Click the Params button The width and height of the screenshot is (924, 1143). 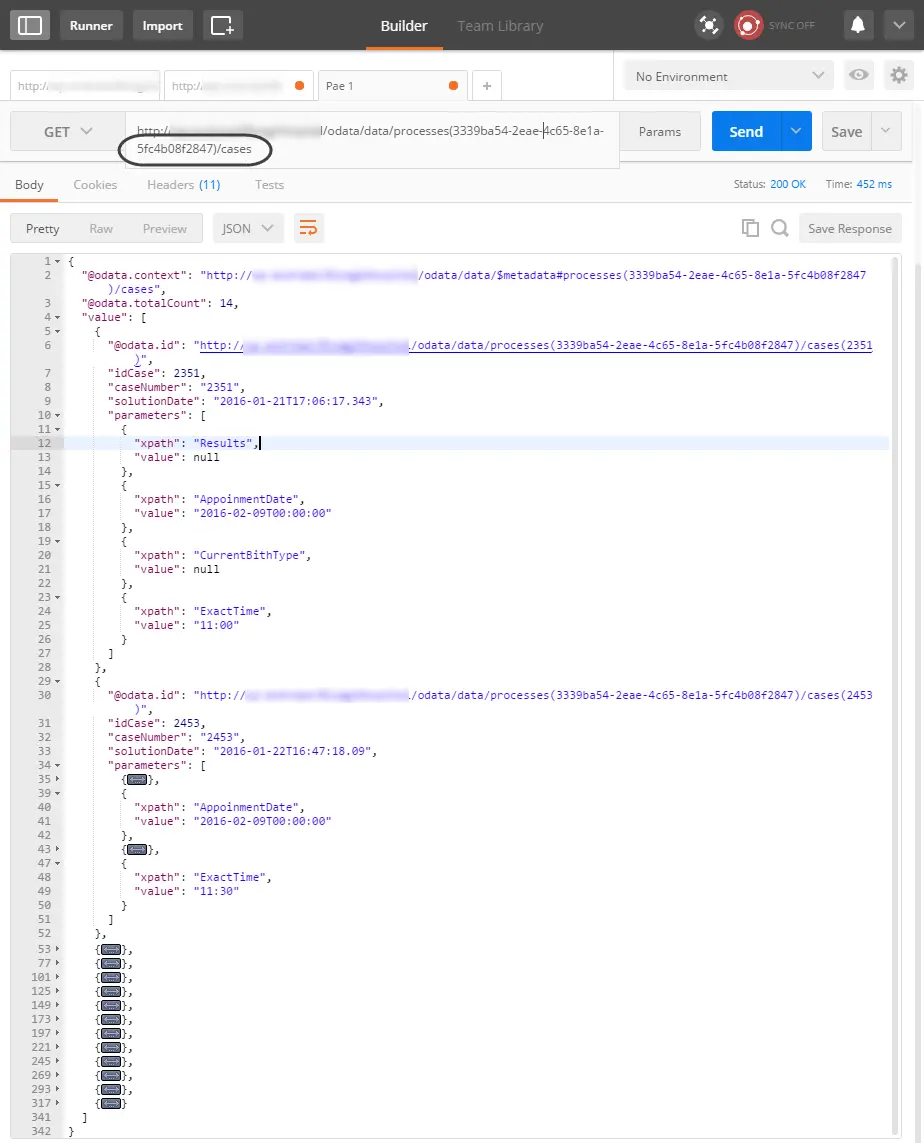point(659,131)
